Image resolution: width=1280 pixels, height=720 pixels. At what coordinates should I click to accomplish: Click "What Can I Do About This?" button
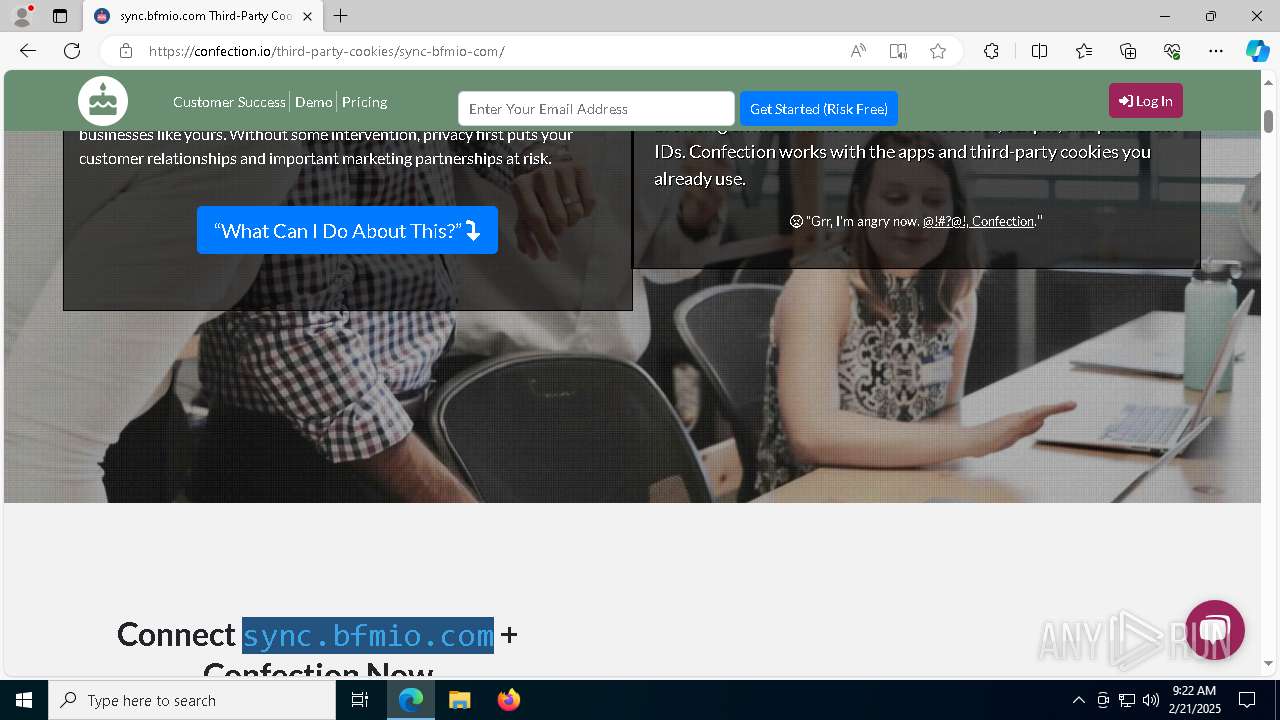[347, 230]
